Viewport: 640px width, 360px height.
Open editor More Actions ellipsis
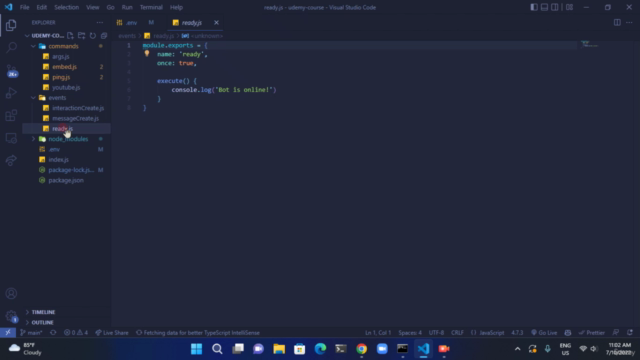pos(629,22)
